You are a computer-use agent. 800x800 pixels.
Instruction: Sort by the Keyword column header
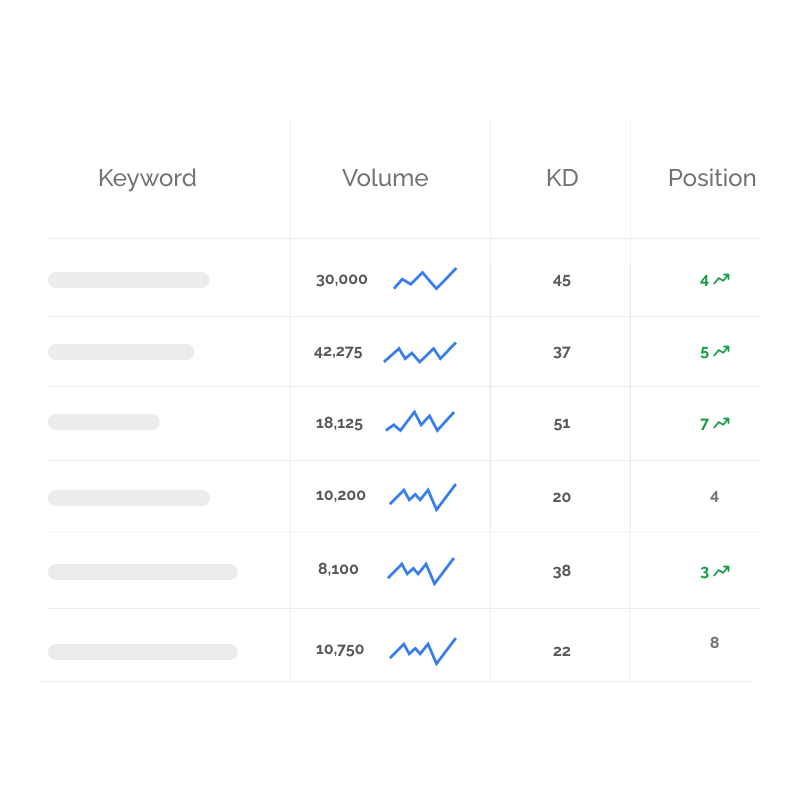[x=147, y=178]
